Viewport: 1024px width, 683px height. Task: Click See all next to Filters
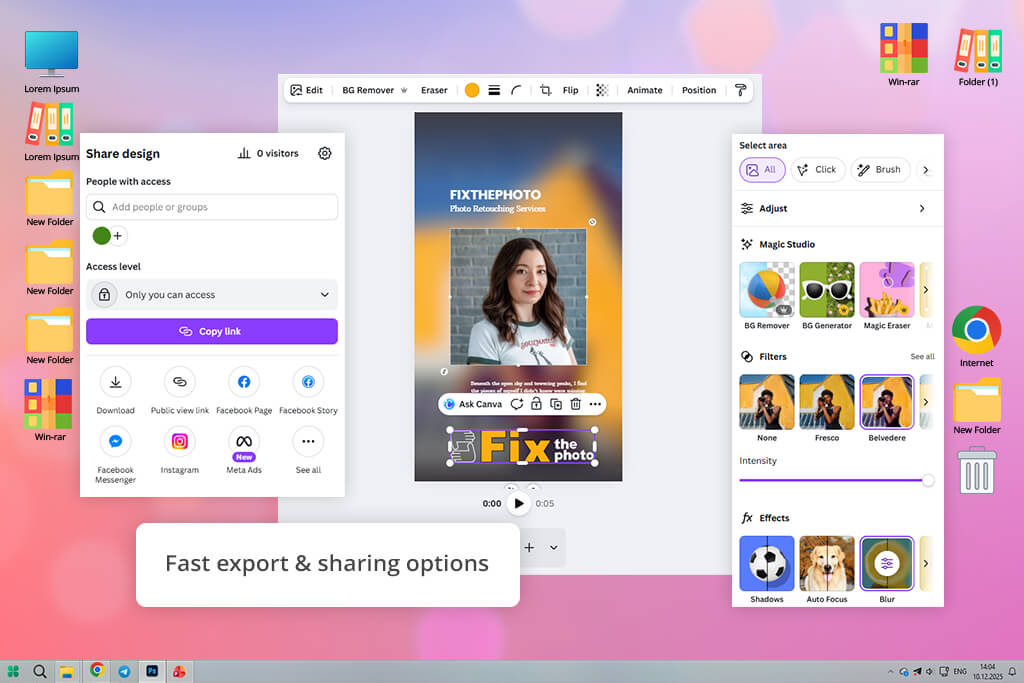pos(922,357)
